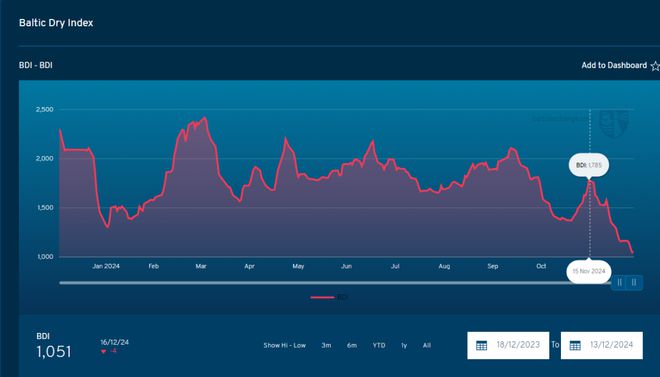Toggle Show Hi - Low option

(x=285, y=345)
